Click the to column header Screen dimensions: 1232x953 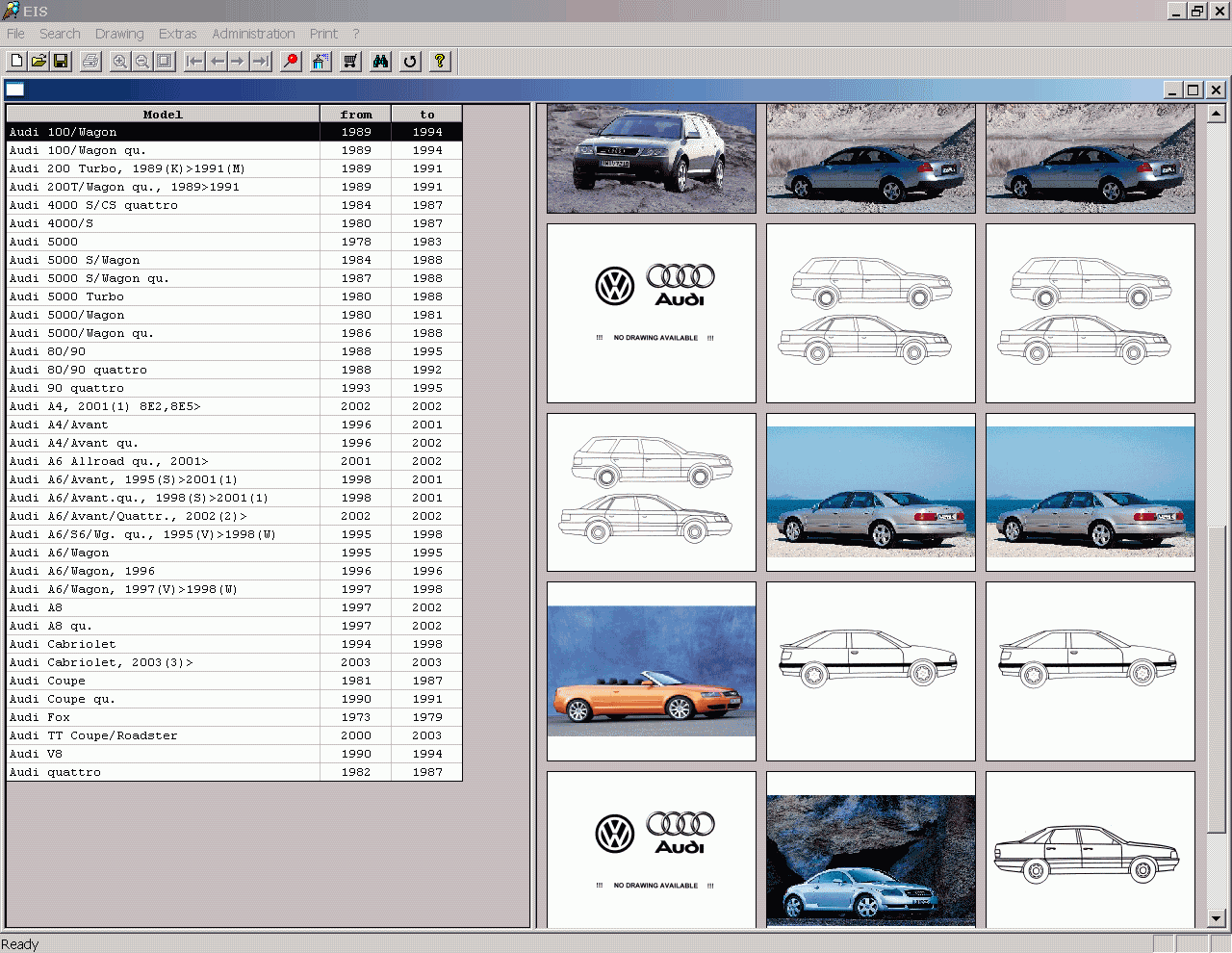point(426,114)
